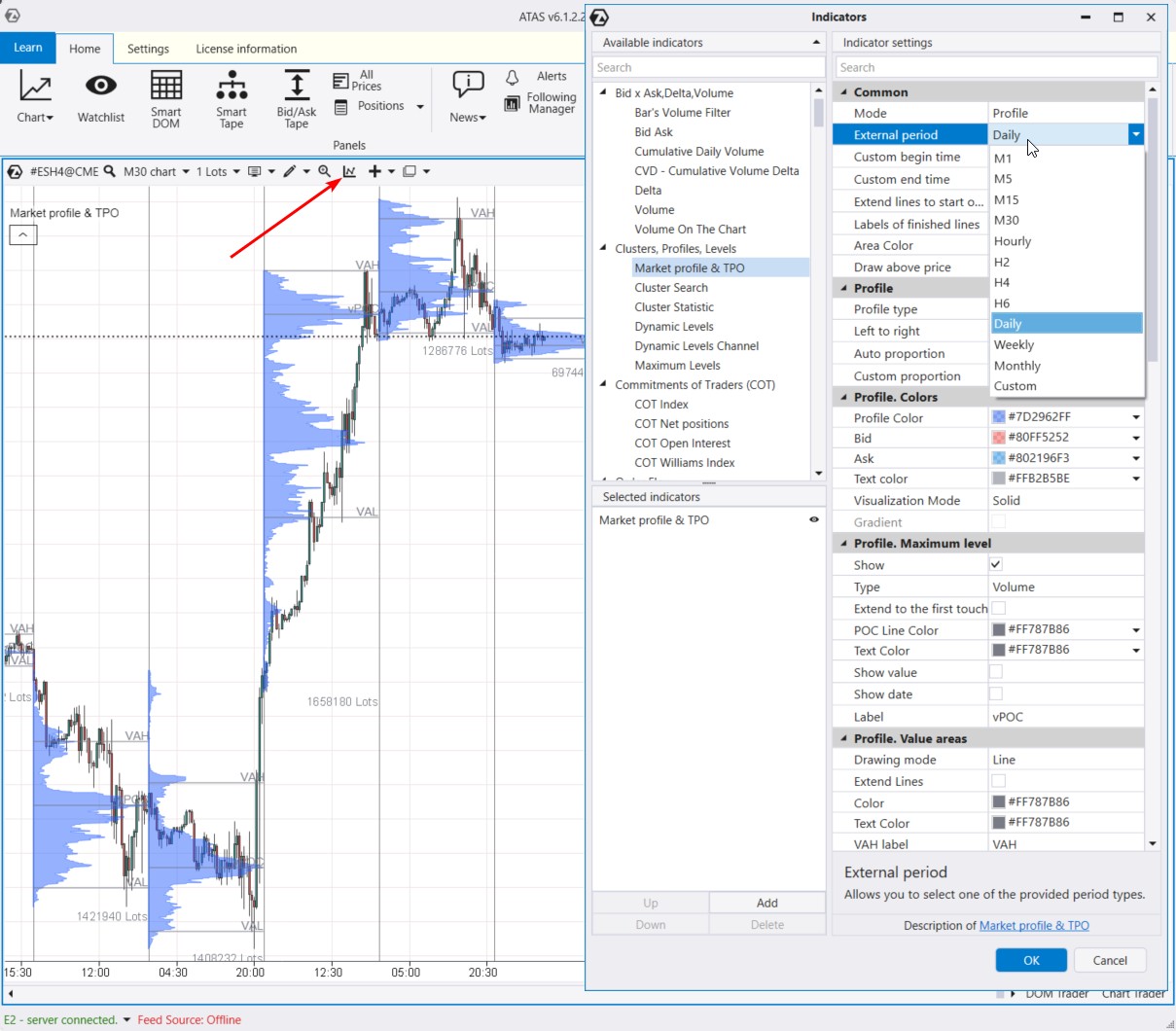Click the Alerts bell icon
The height and width of the screenshot is (1031, 1176).
point(511,76)
